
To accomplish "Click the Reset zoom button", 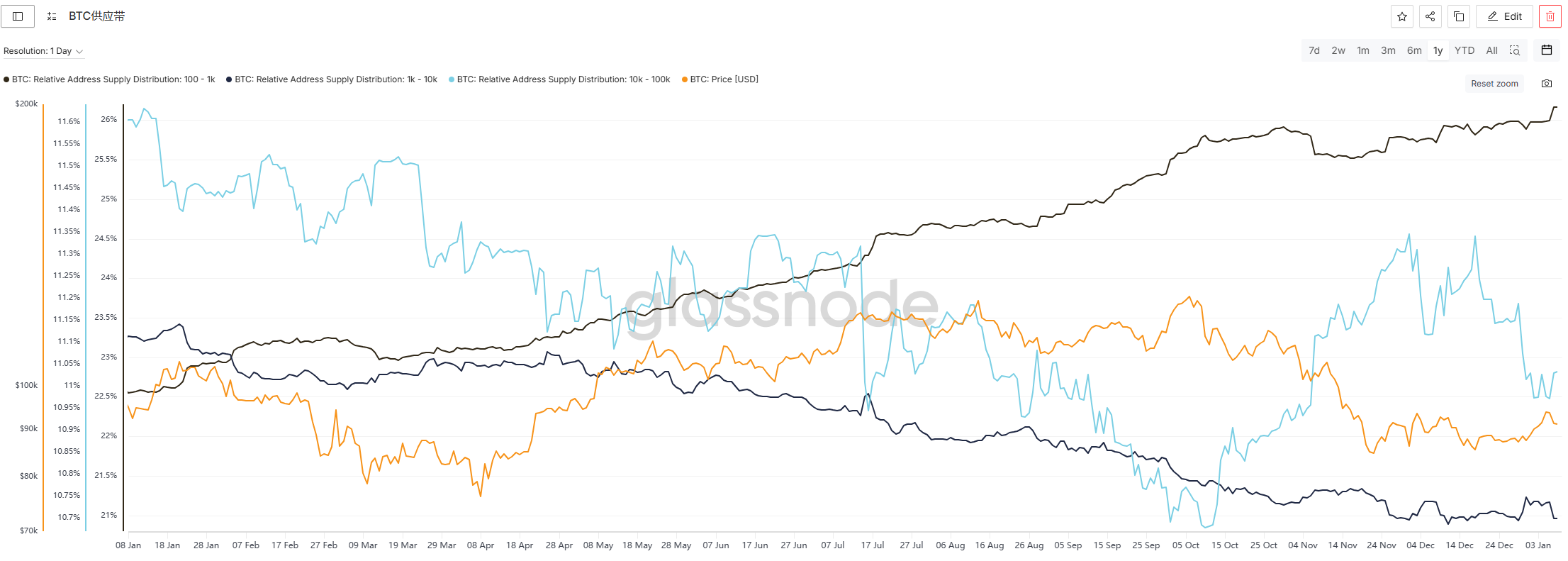I will pos(1494,84).
